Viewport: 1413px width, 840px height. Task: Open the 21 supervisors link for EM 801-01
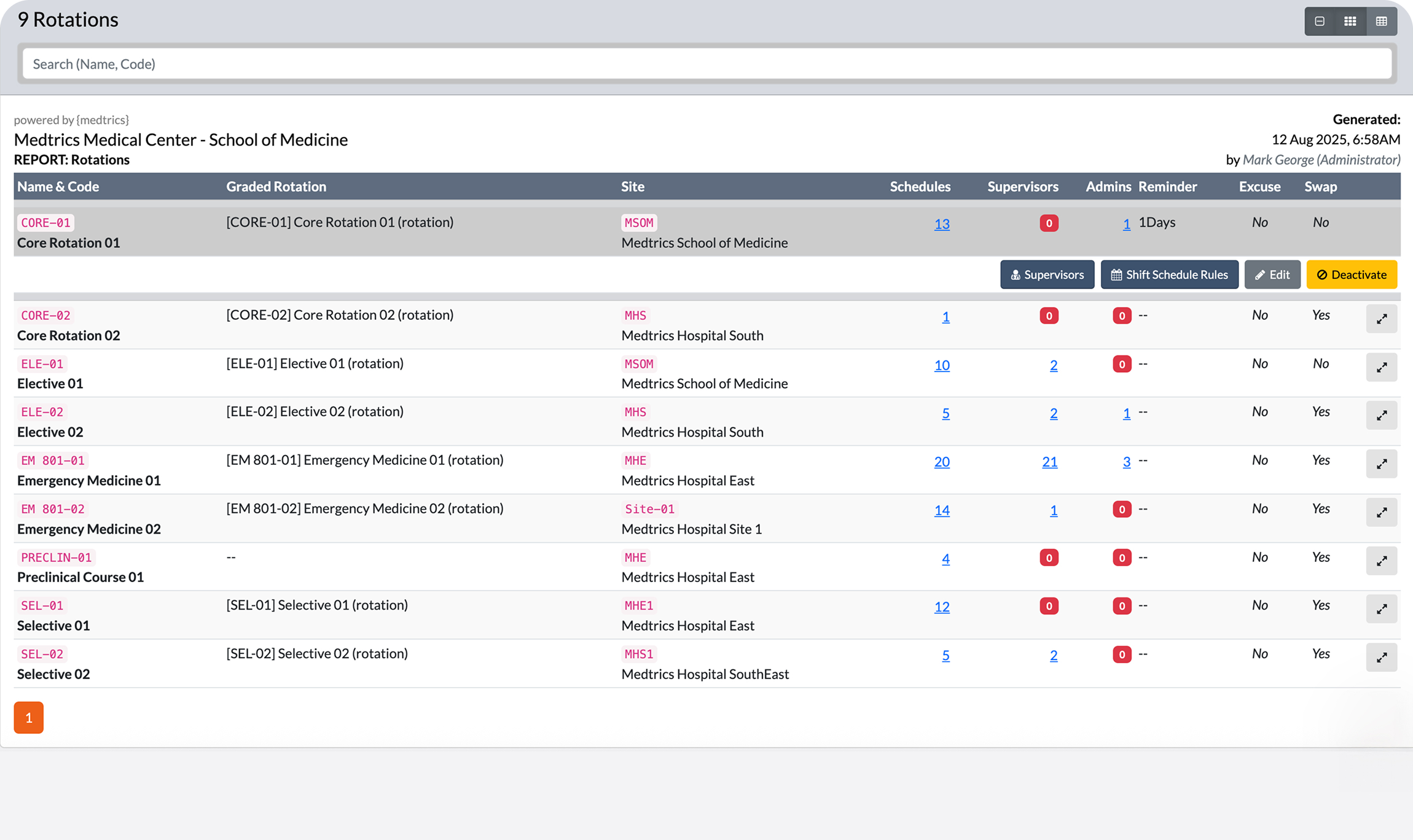1049,462
